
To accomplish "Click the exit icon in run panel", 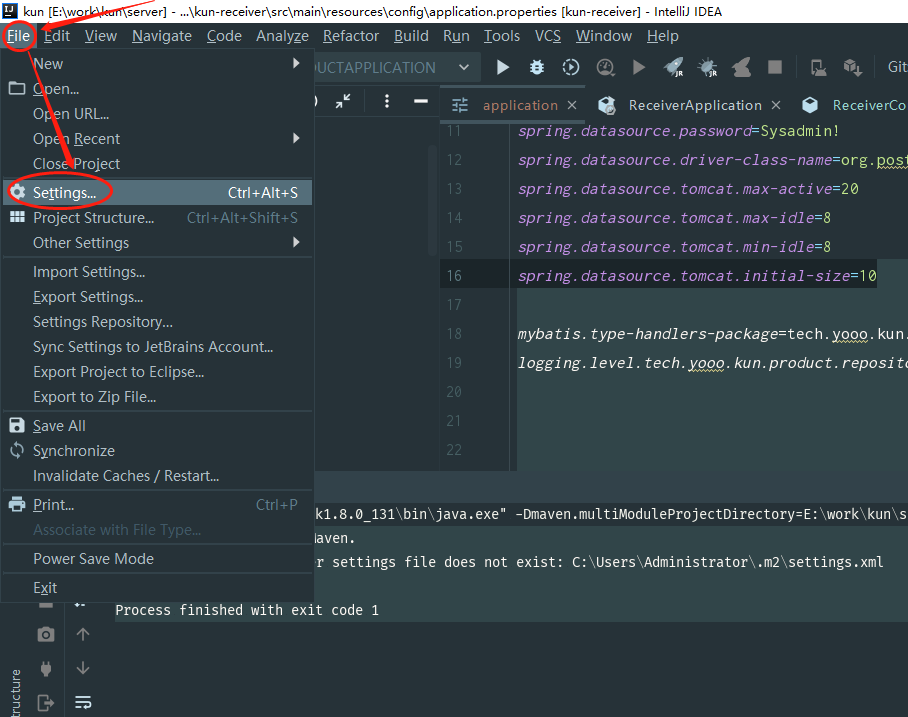I will coord(46,703).
